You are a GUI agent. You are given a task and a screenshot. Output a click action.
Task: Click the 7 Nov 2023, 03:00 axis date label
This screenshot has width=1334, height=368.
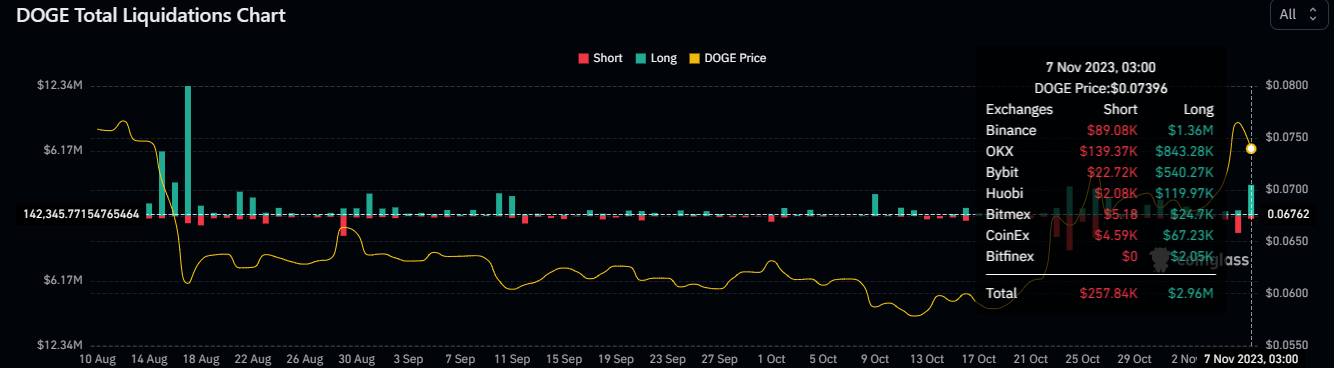(x=1251, y=358)
